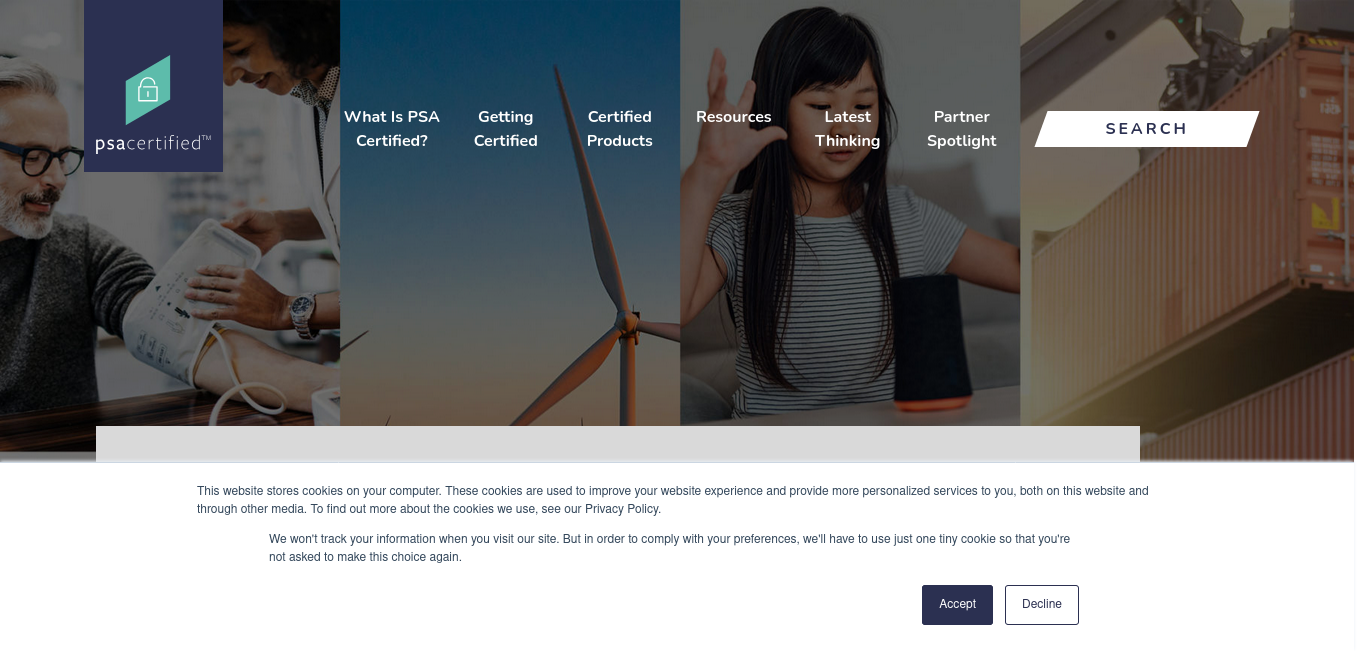
Task: Open the Getting Certified menu
Action: pyautogui.click(x=506, y=129)
